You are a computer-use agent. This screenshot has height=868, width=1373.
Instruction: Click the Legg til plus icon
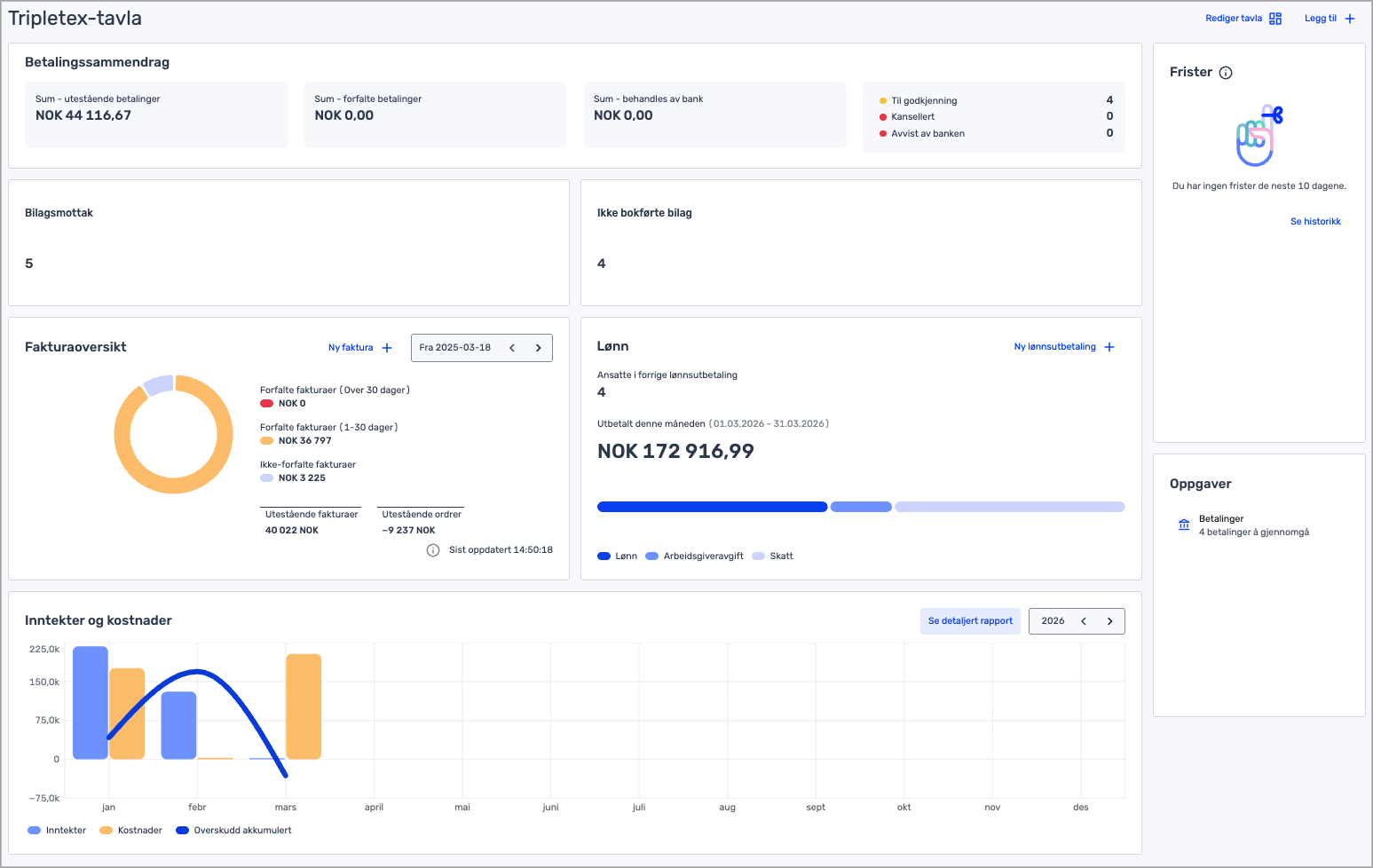1350,19
